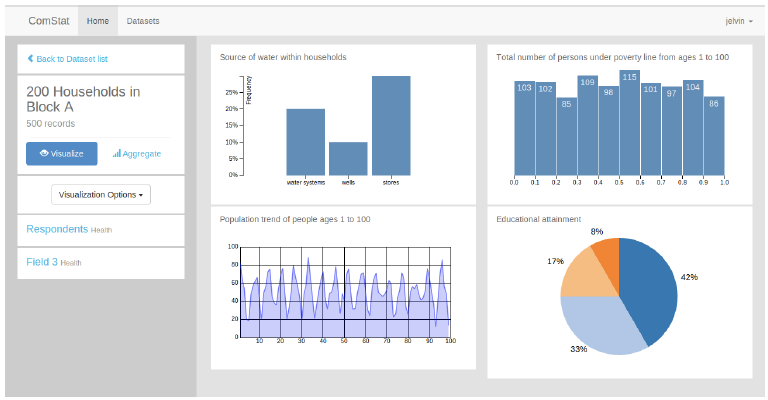Open the Datasets tab
768x400 pixels.
[142, 20]
